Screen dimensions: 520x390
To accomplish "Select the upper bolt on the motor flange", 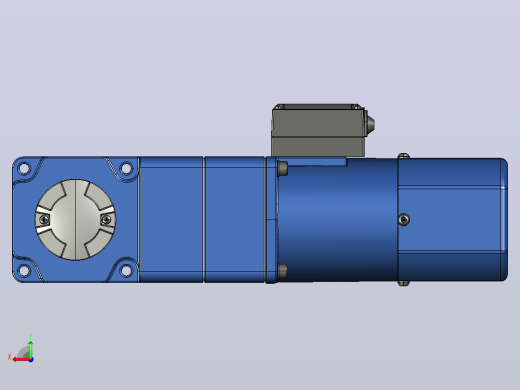I will coord(282,169).
